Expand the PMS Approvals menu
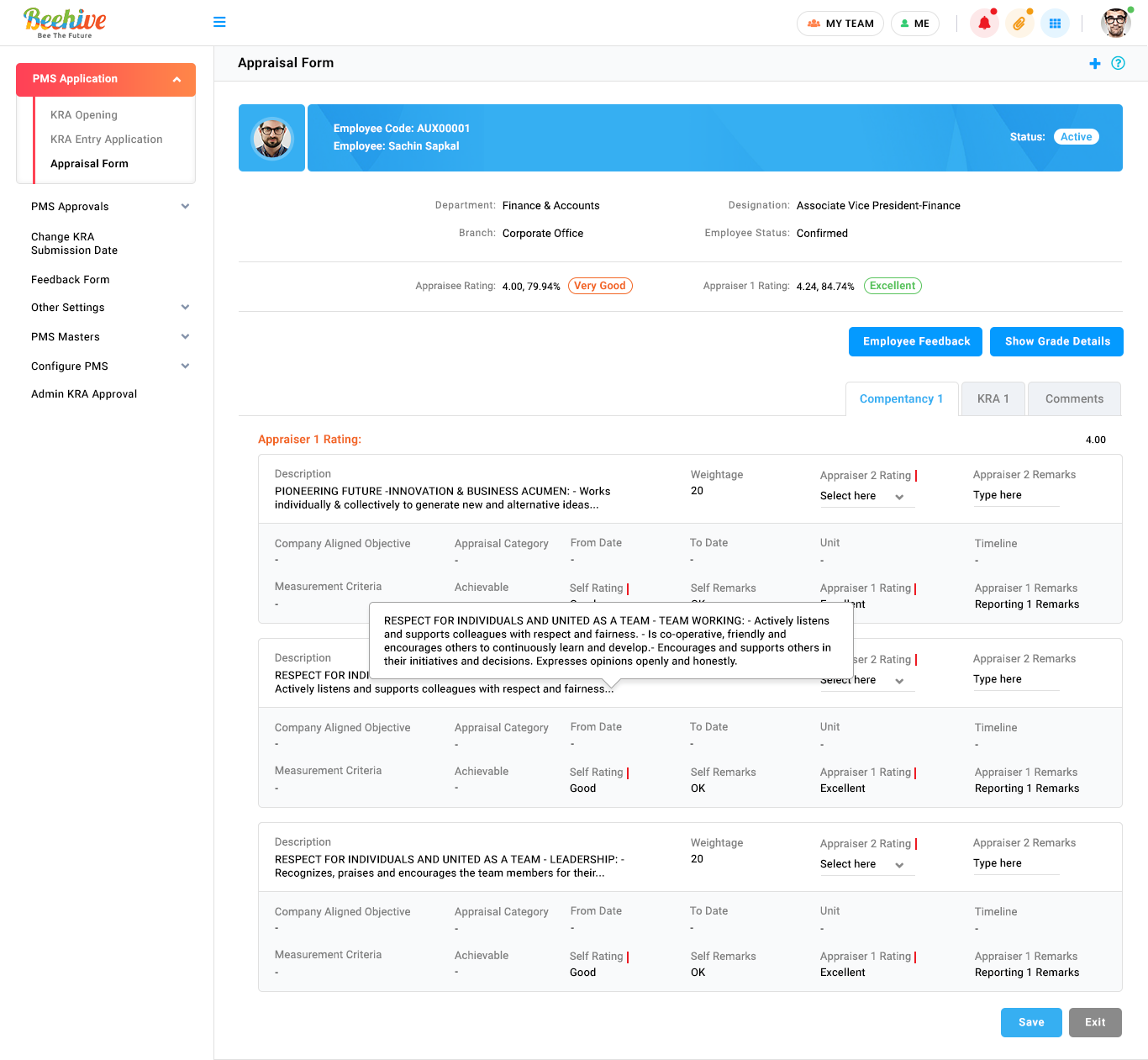The width and height of the screenshot is (1148, 1060). (185, 207)
